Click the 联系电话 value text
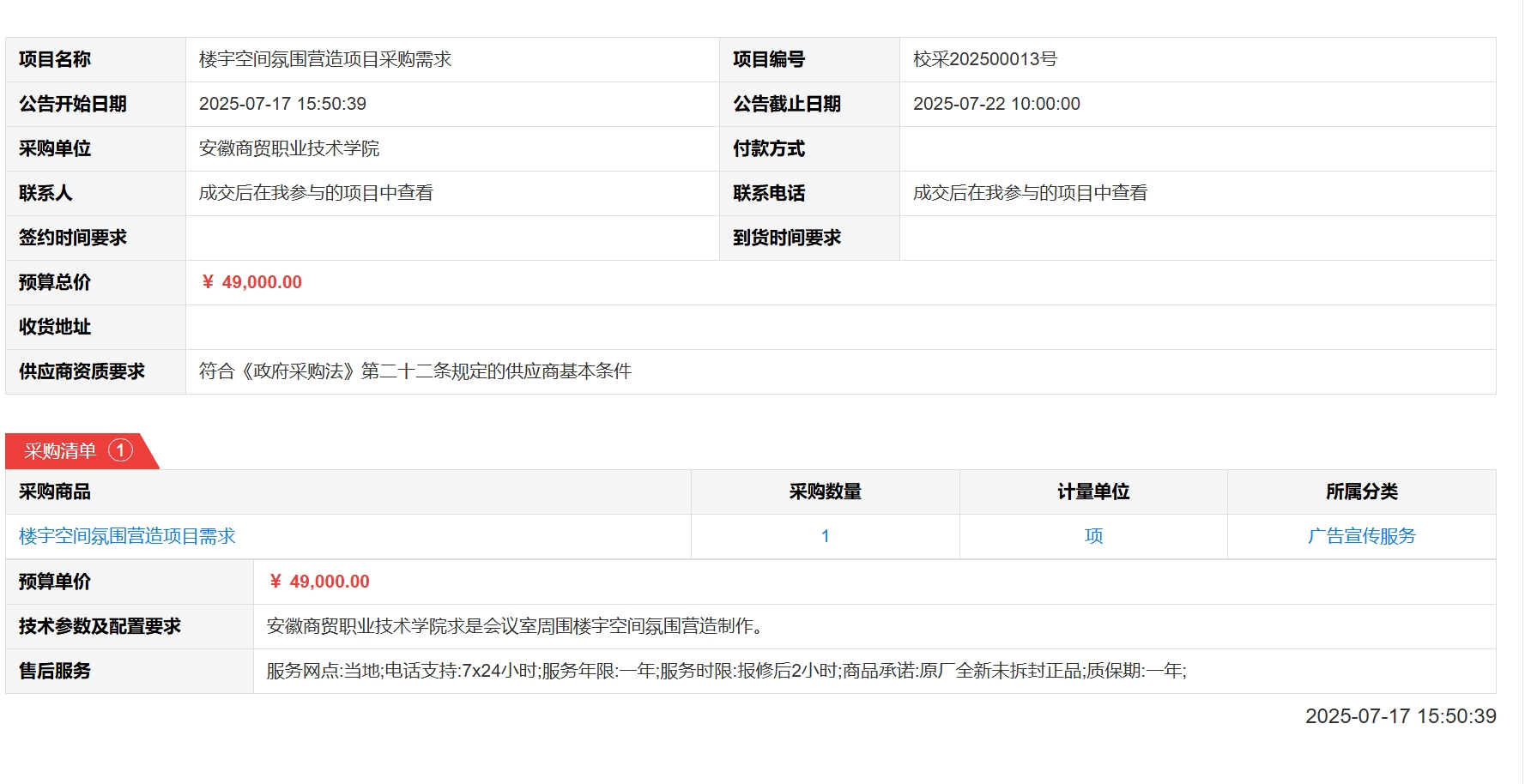Image resolution: width=1531 pixels, height=784 pixels. click(1030, 193)
